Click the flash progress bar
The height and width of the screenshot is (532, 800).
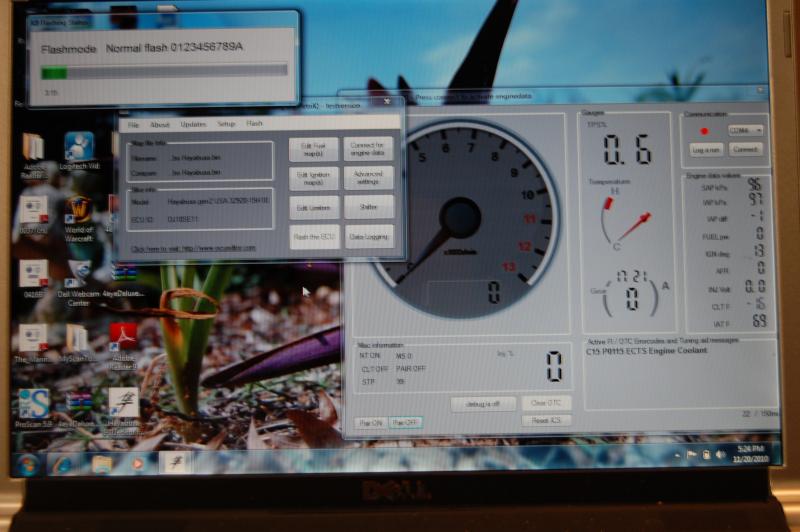tap(164, 72)
